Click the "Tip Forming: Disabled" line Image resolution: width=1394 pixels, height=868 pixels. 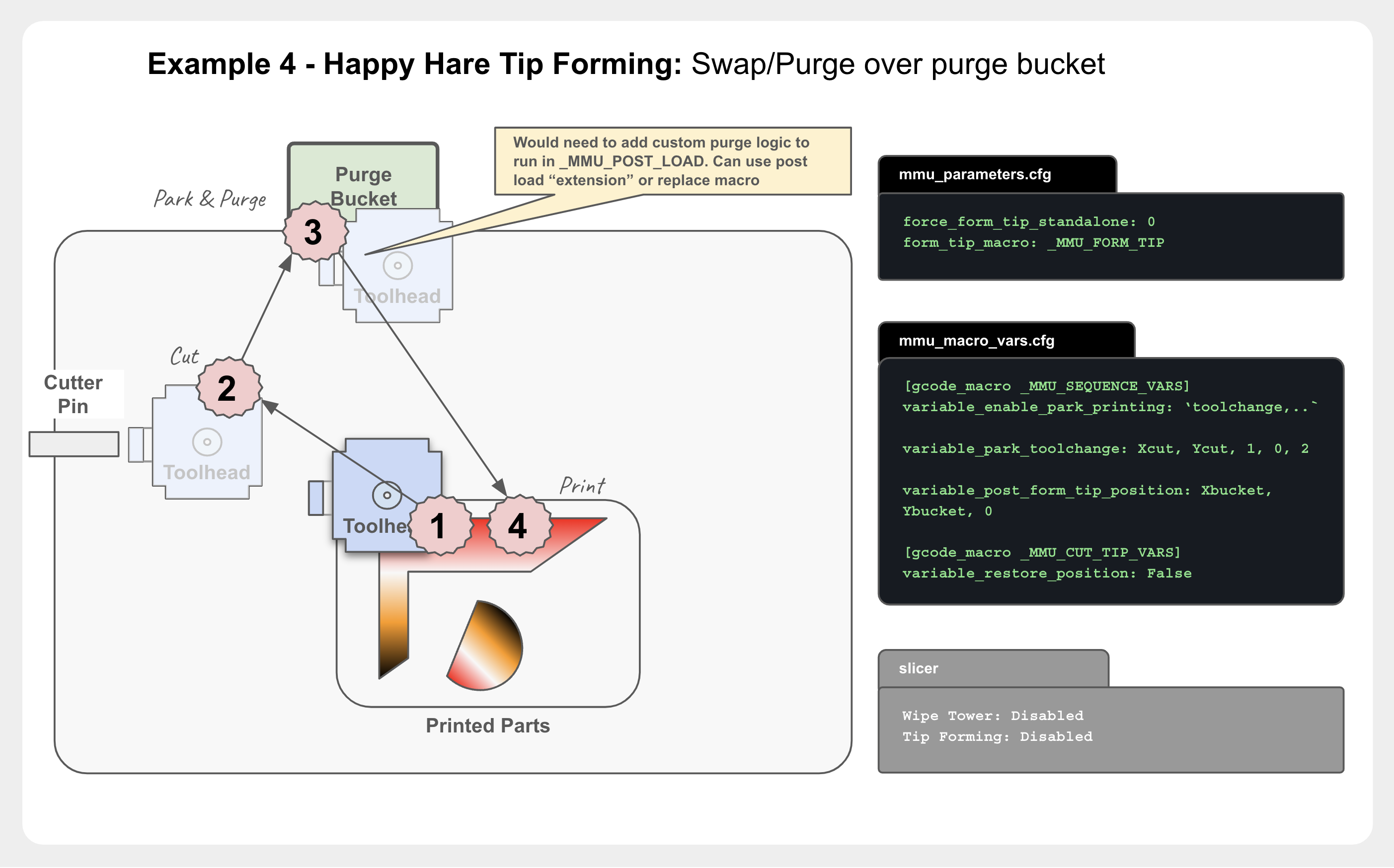click(998, 736)
